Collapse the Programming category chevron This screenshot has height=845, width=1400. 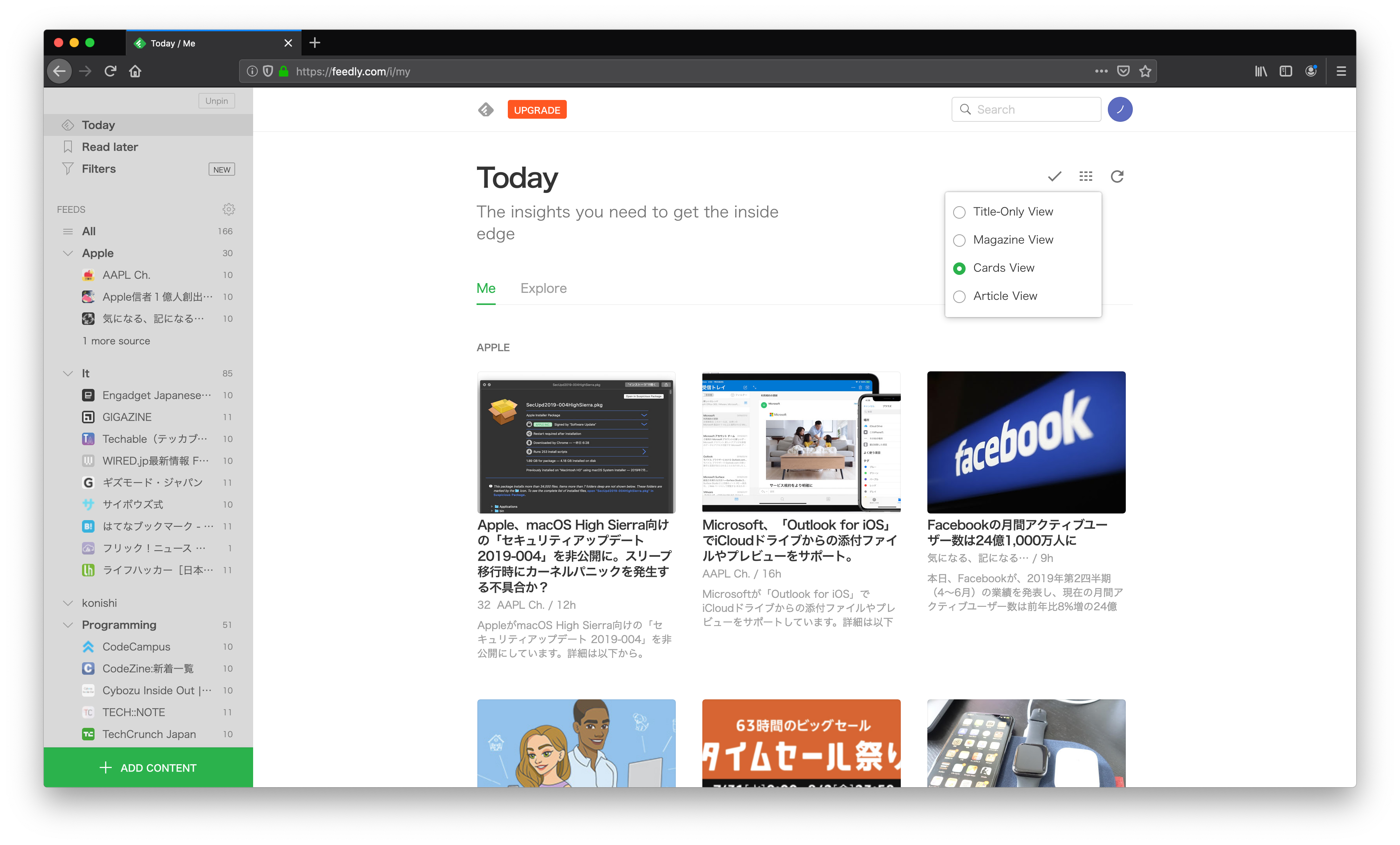(68, 625)
